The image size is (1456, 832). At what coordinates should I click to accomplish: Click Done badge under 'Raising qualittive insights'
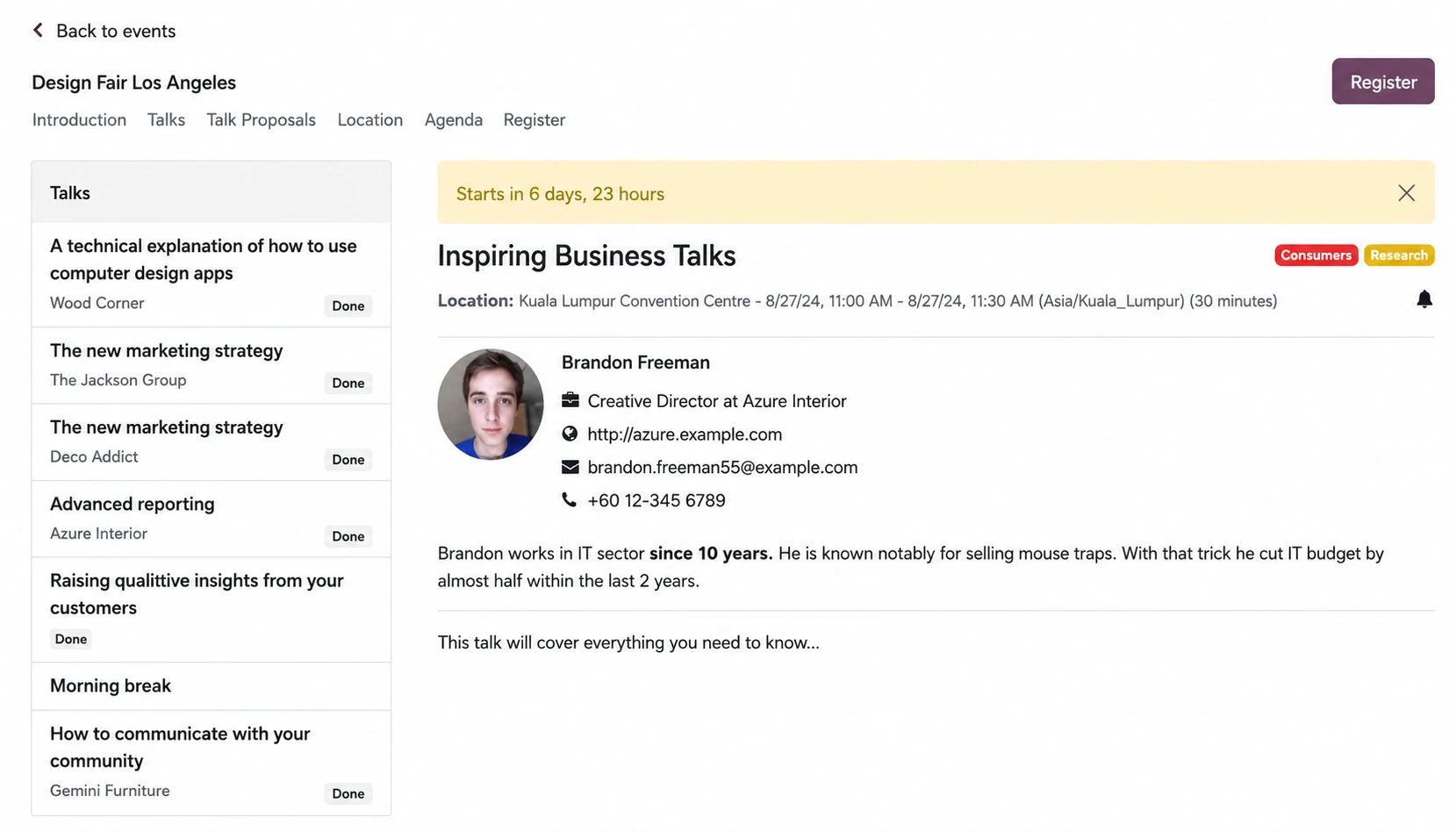[71, 639]
